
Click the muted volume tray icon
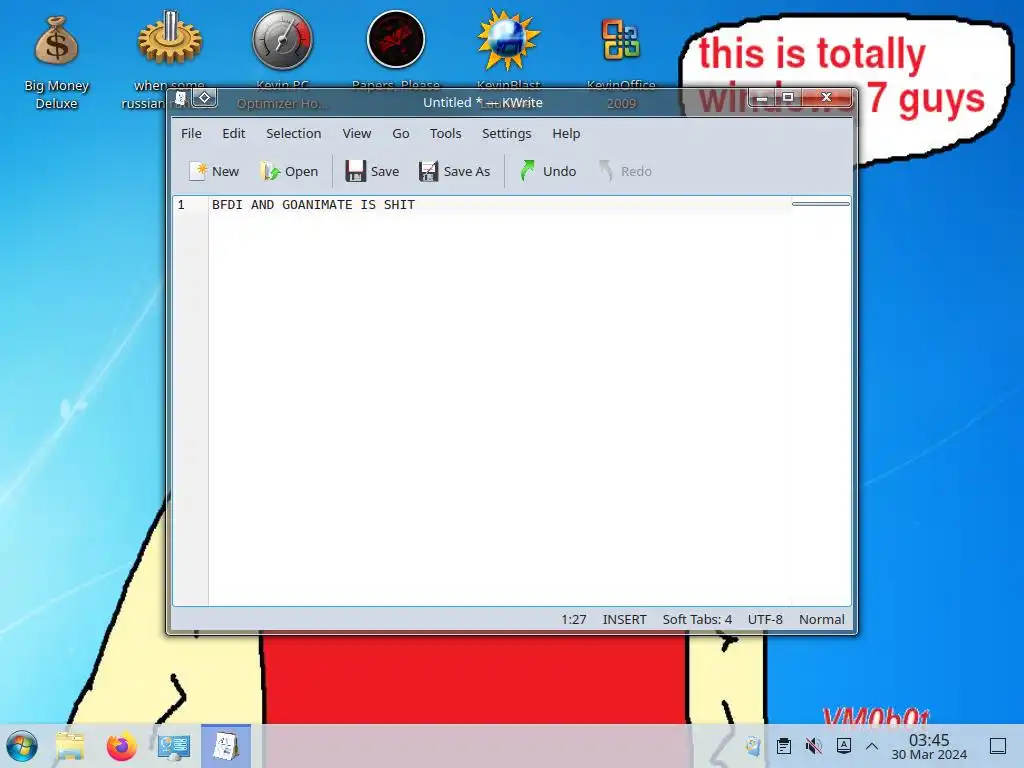pos(814,746)
